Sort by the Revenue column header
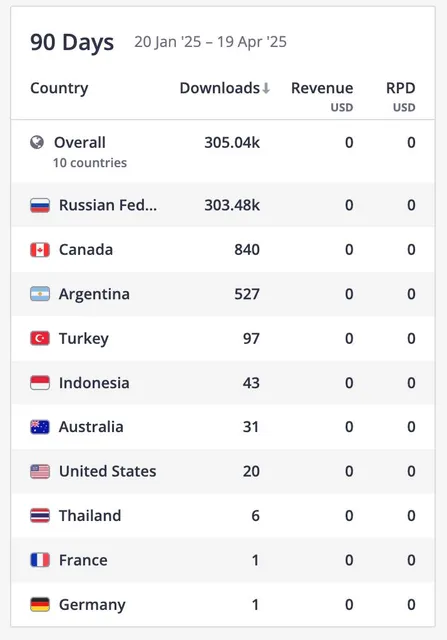 (x=322, y=88)
